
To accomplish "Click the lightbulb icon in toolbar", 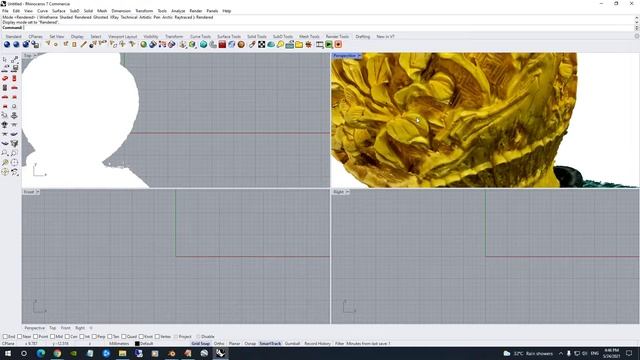I will 280,44.
